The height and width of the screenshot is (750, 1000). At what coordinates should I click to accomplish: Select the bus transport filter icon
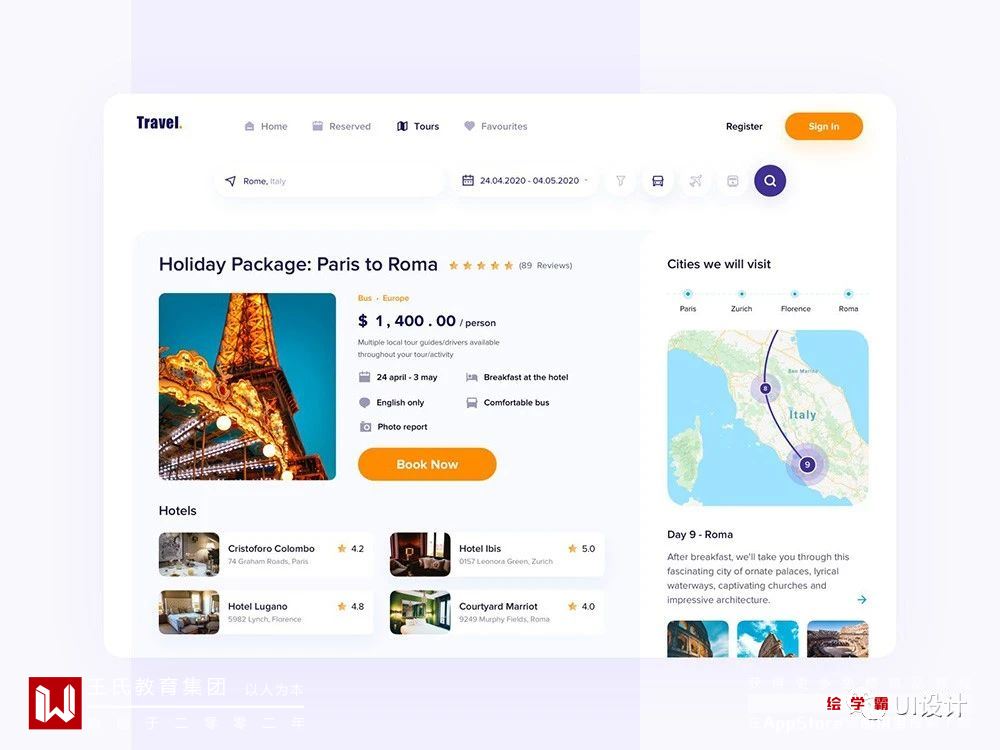coord(658,181)
